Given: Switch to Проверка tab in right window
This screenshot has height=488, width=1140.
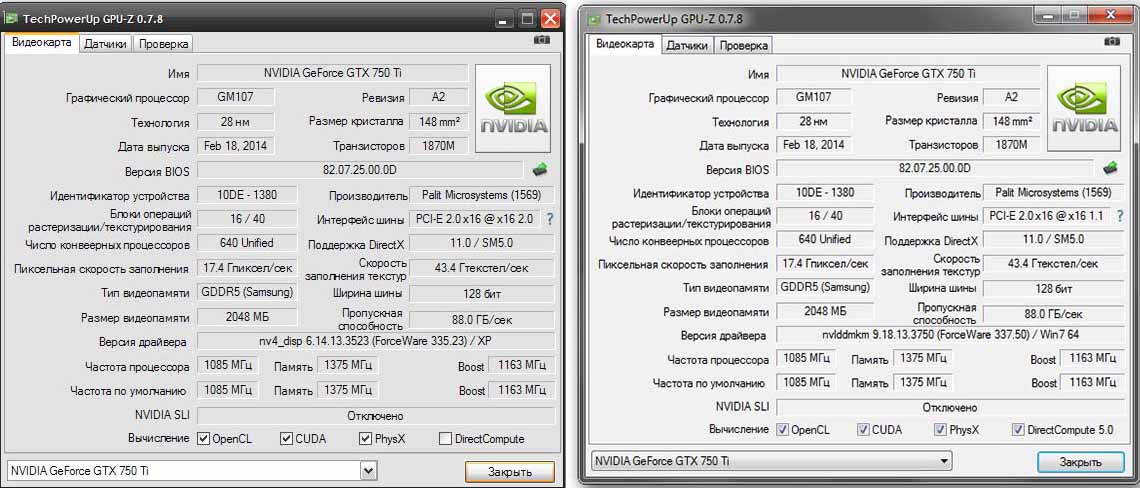Looking at the screenshot, I should coord(744,45).
